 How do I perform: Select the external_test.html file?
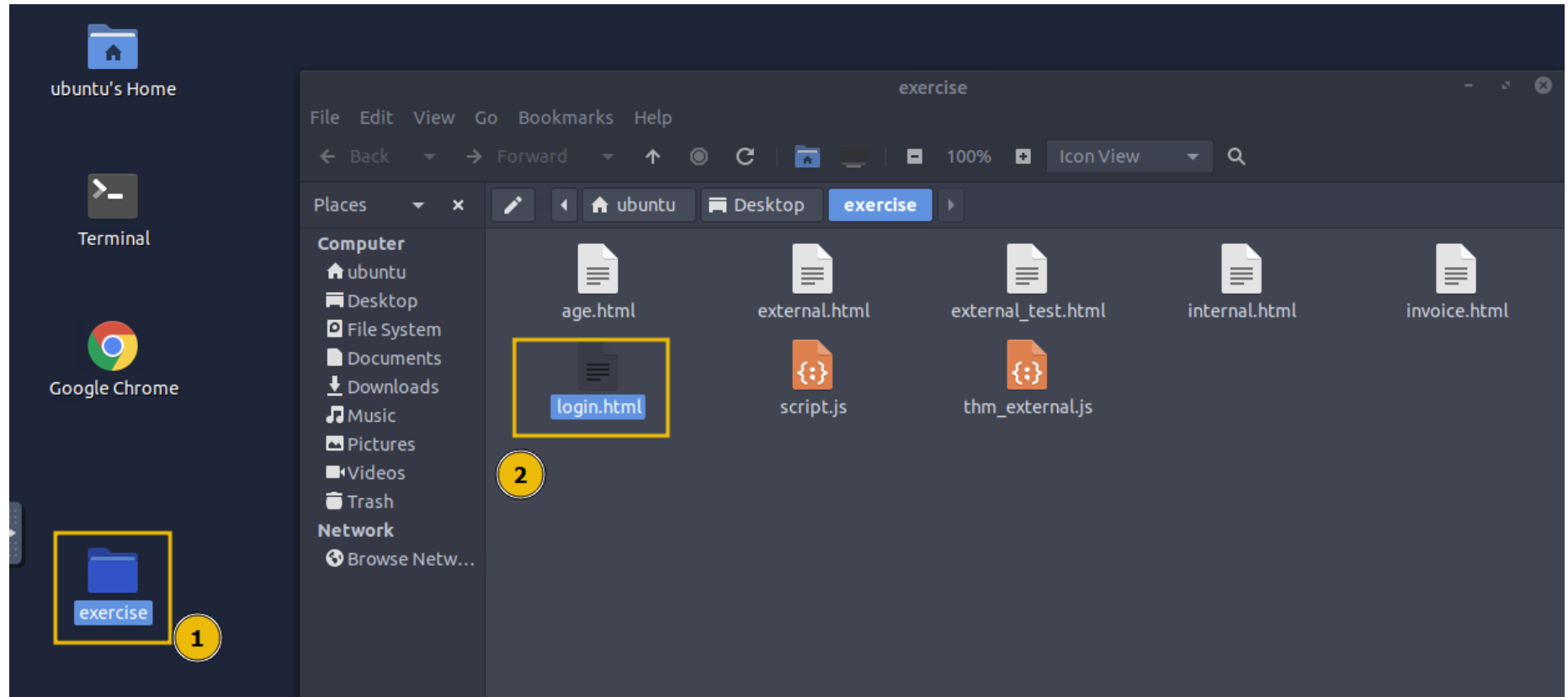1028,283
